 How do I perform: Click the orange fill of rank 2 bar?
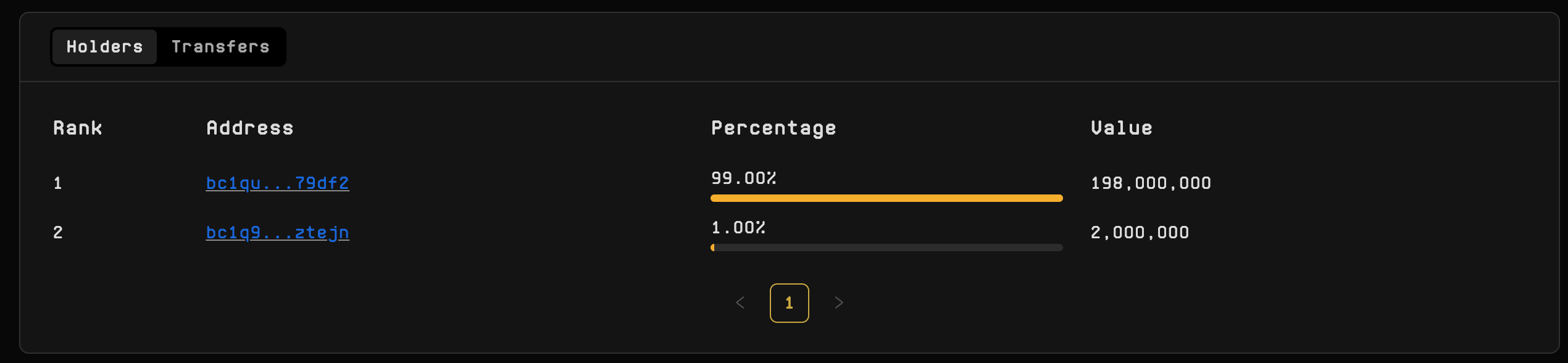712,248
